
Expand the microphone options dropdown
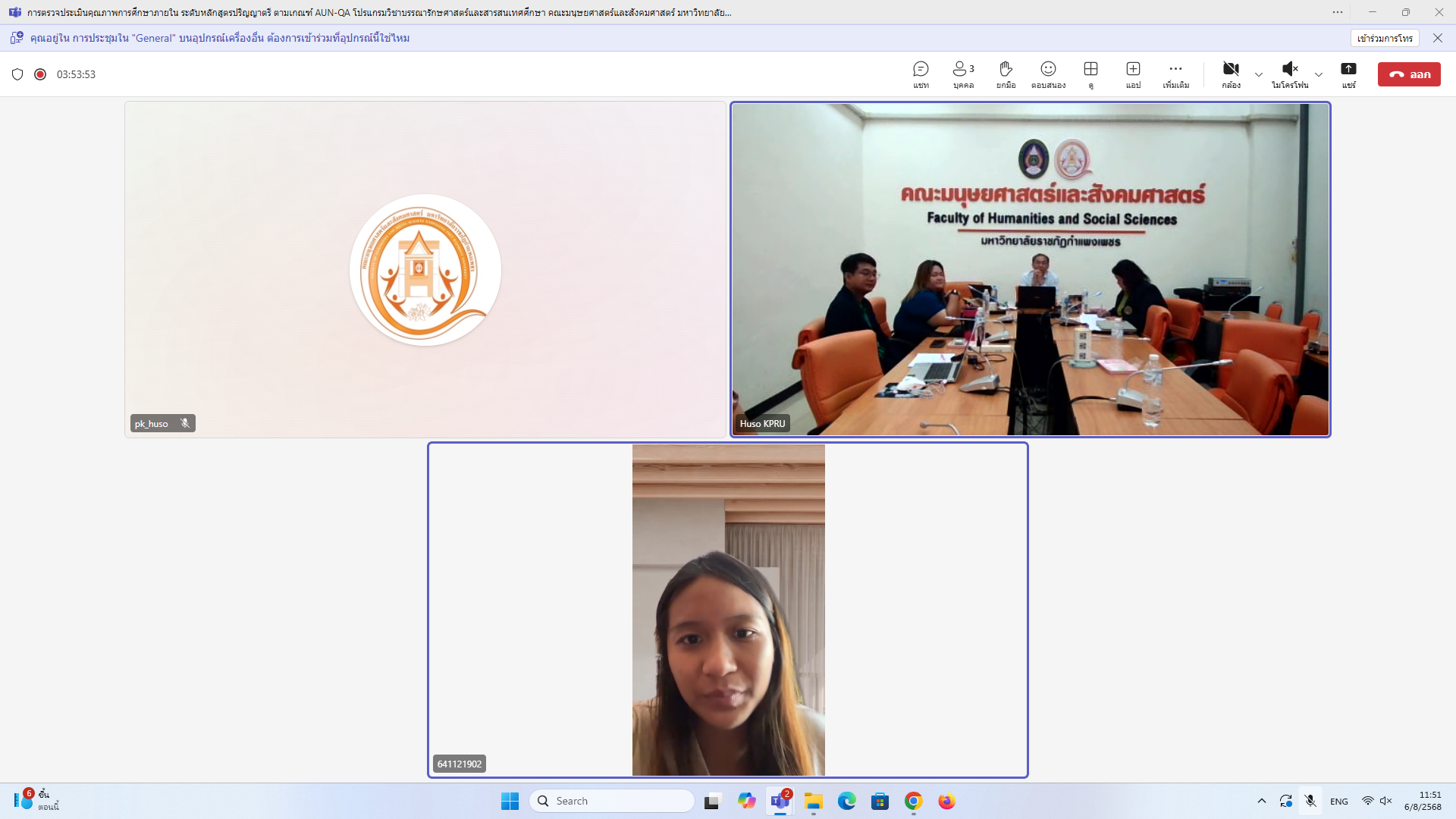coord(1319,74)
